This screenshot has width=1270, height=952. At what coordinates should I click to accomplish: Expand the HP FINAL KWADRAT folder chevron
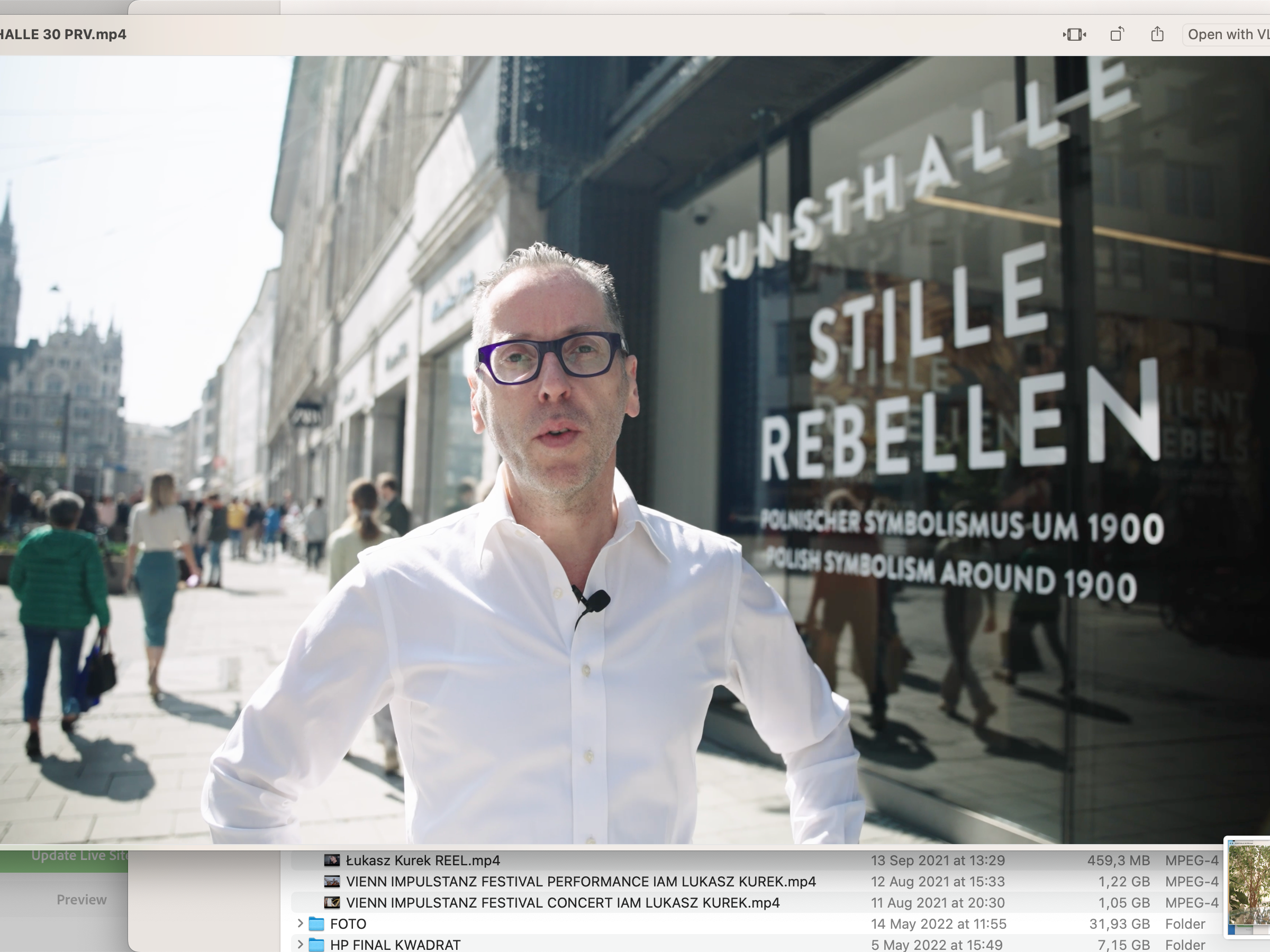pyautogui.click(x=300, y=945)
